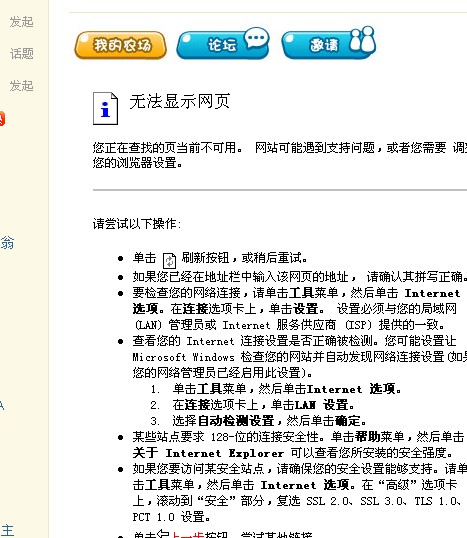Open the 论坛 forum button

pos(222,45)
